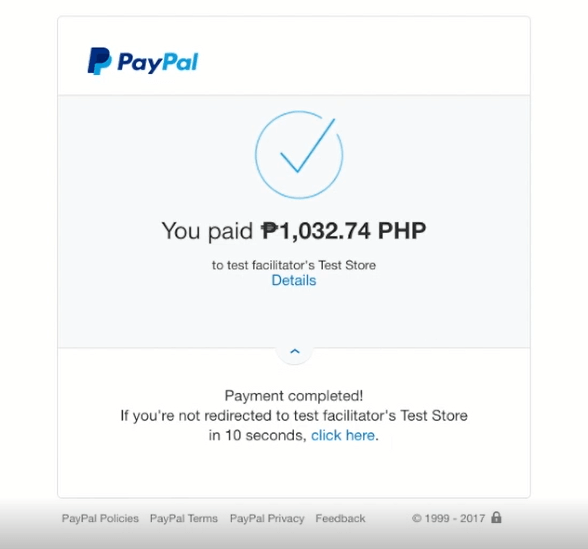Open PayPal Policies in the footer
Viewport: 588px width, 549px height.
click(100, 518)
